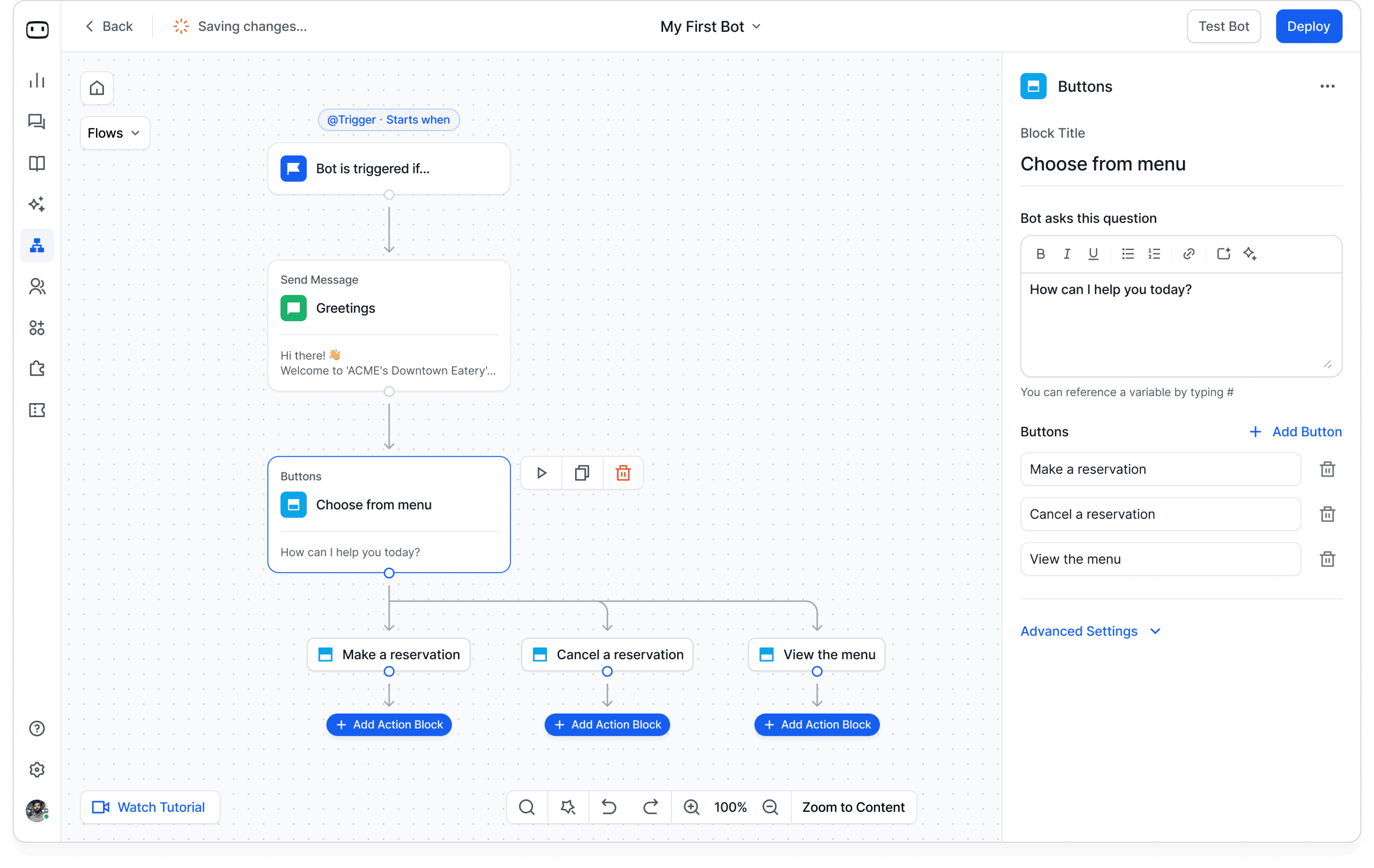
Task: Open the Flows dropdown
Action: (x=114, y=133)
